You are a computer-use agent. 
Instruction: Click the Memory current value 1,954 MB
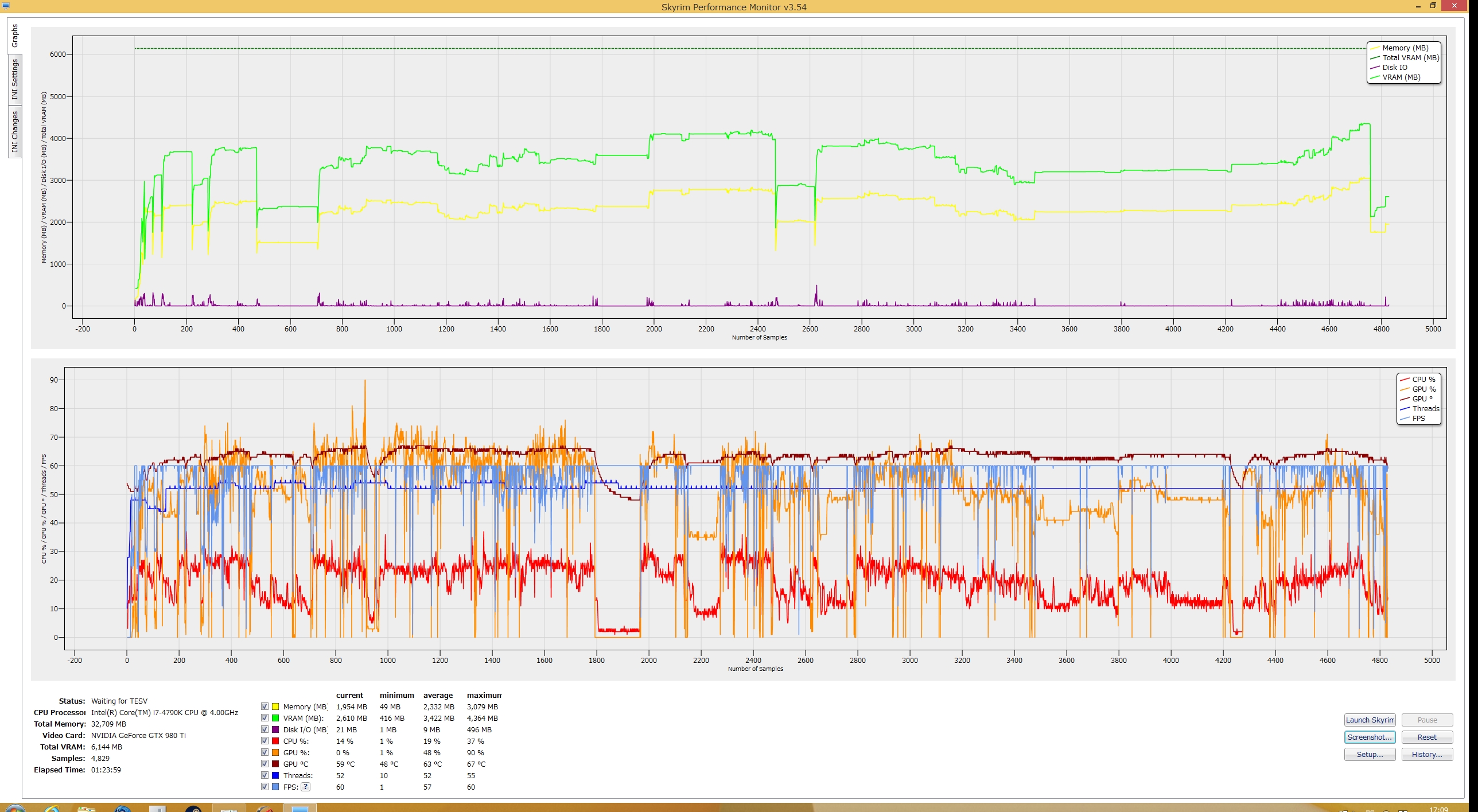352,706
